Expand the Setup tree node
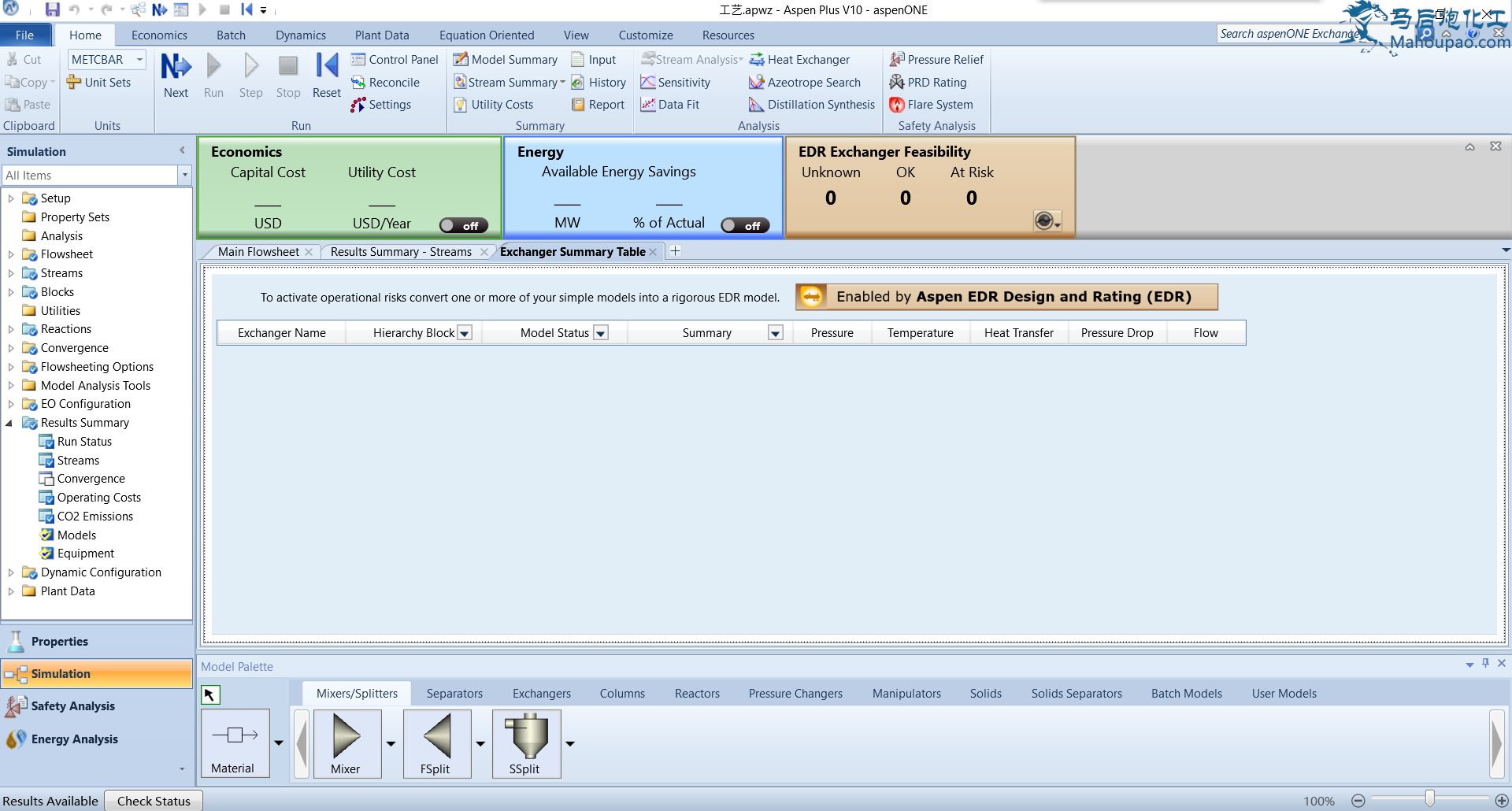 (11, 198)
